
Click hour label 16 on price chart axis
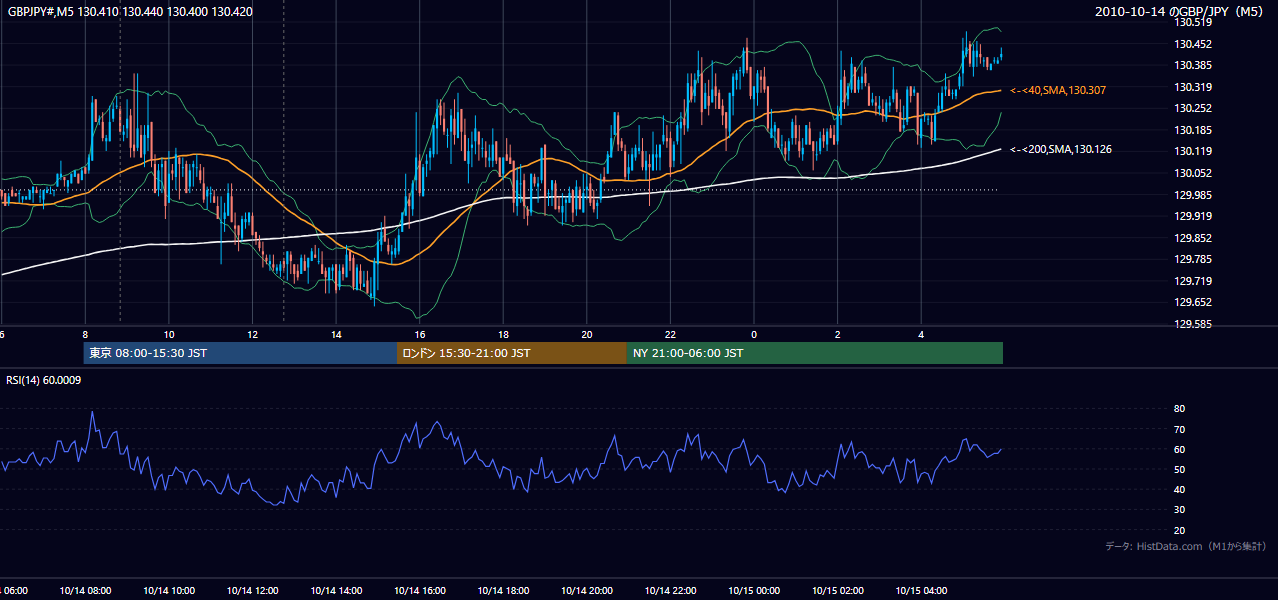coord(420,334)
